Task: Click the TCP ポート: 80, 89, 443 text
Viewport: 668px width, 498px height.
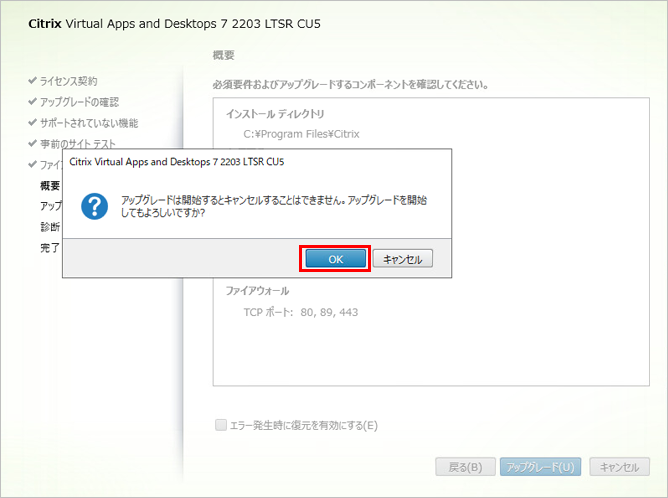Action: tap(301, 312)
